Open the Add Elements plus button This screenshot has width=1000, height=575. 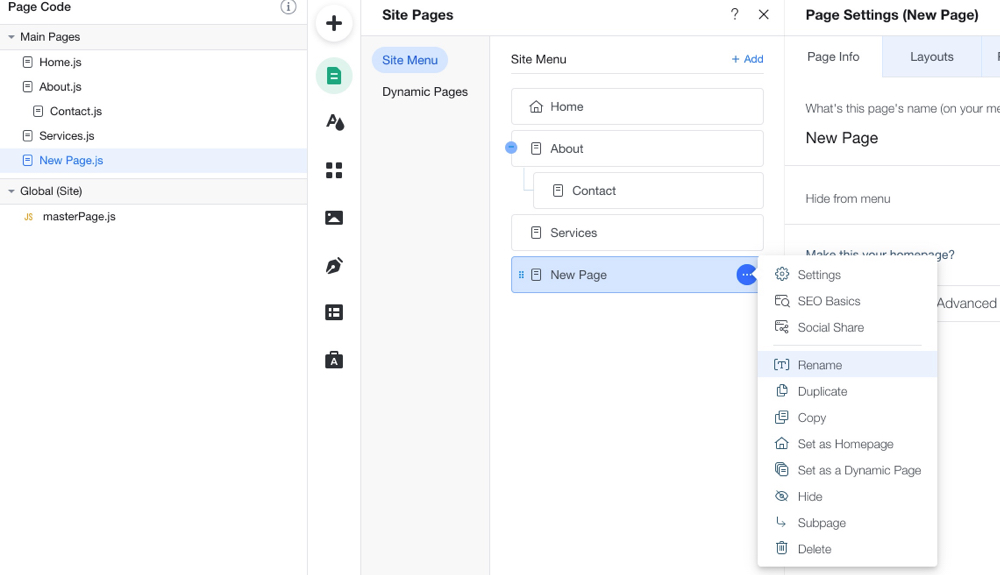[334, 24]
